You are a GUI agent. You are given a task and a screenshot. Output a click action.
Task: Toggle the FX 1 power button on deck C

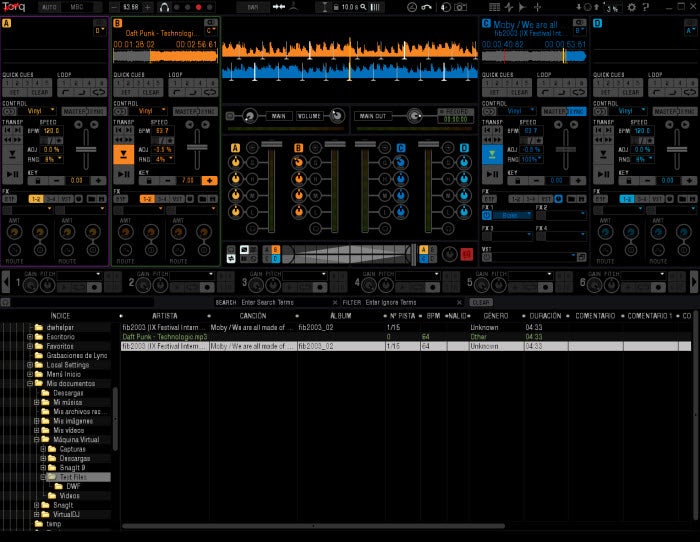click(487, 215)
